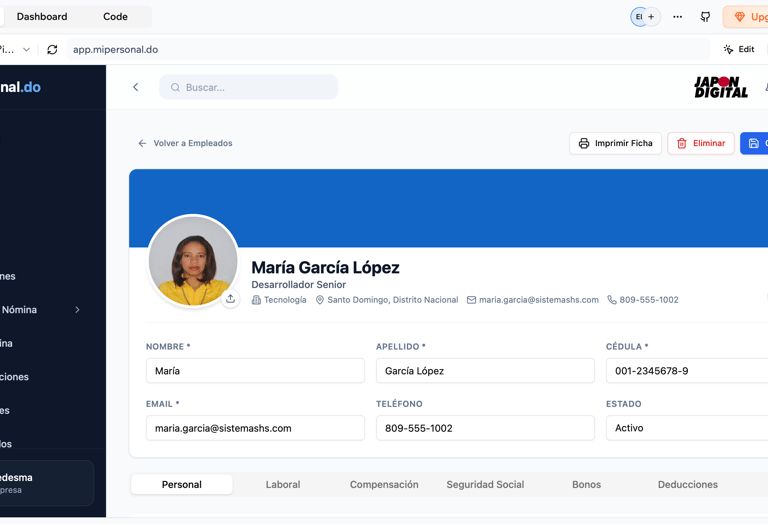
Task: Click María García's profile photo
Action: click(193, 261)
